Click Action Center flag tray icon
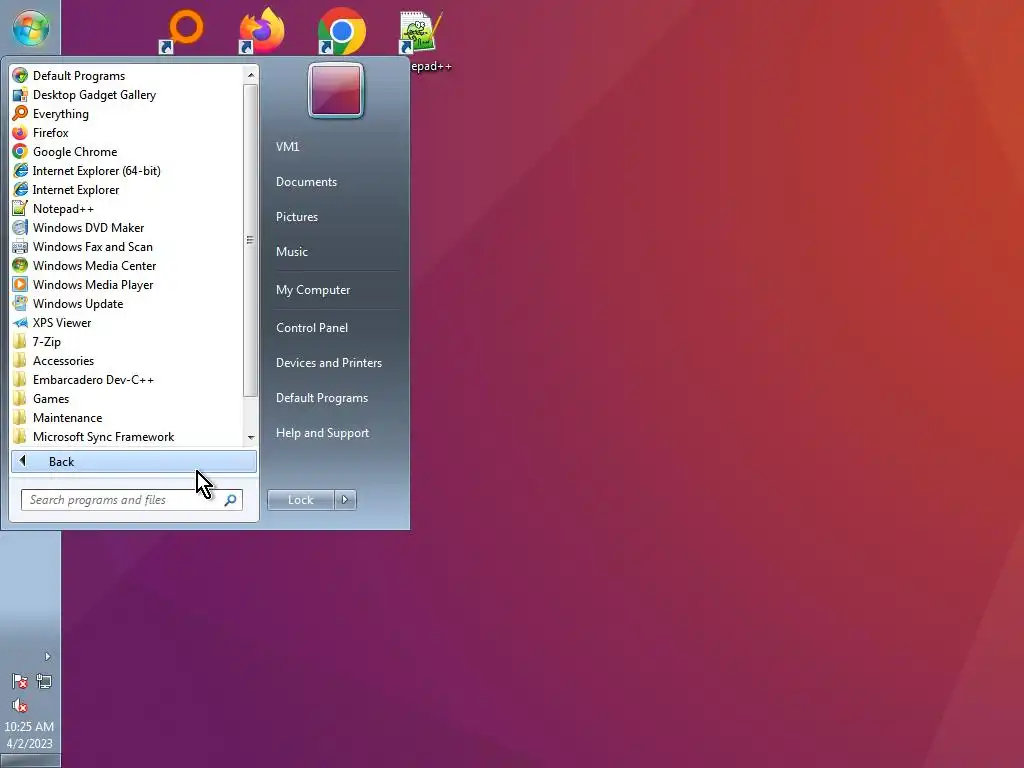 [x=20, y=682]
